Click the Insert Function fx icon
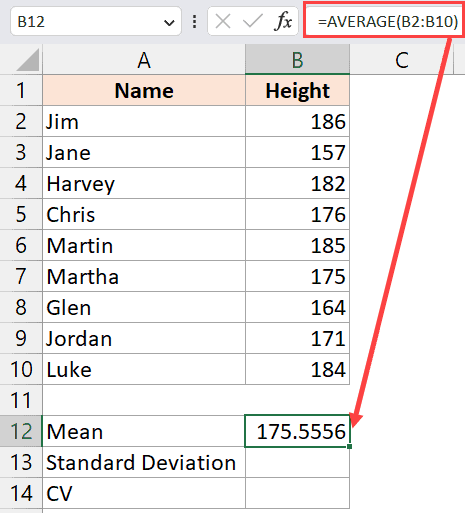Screen dimensions: 465x513 (x=283, y=22)
